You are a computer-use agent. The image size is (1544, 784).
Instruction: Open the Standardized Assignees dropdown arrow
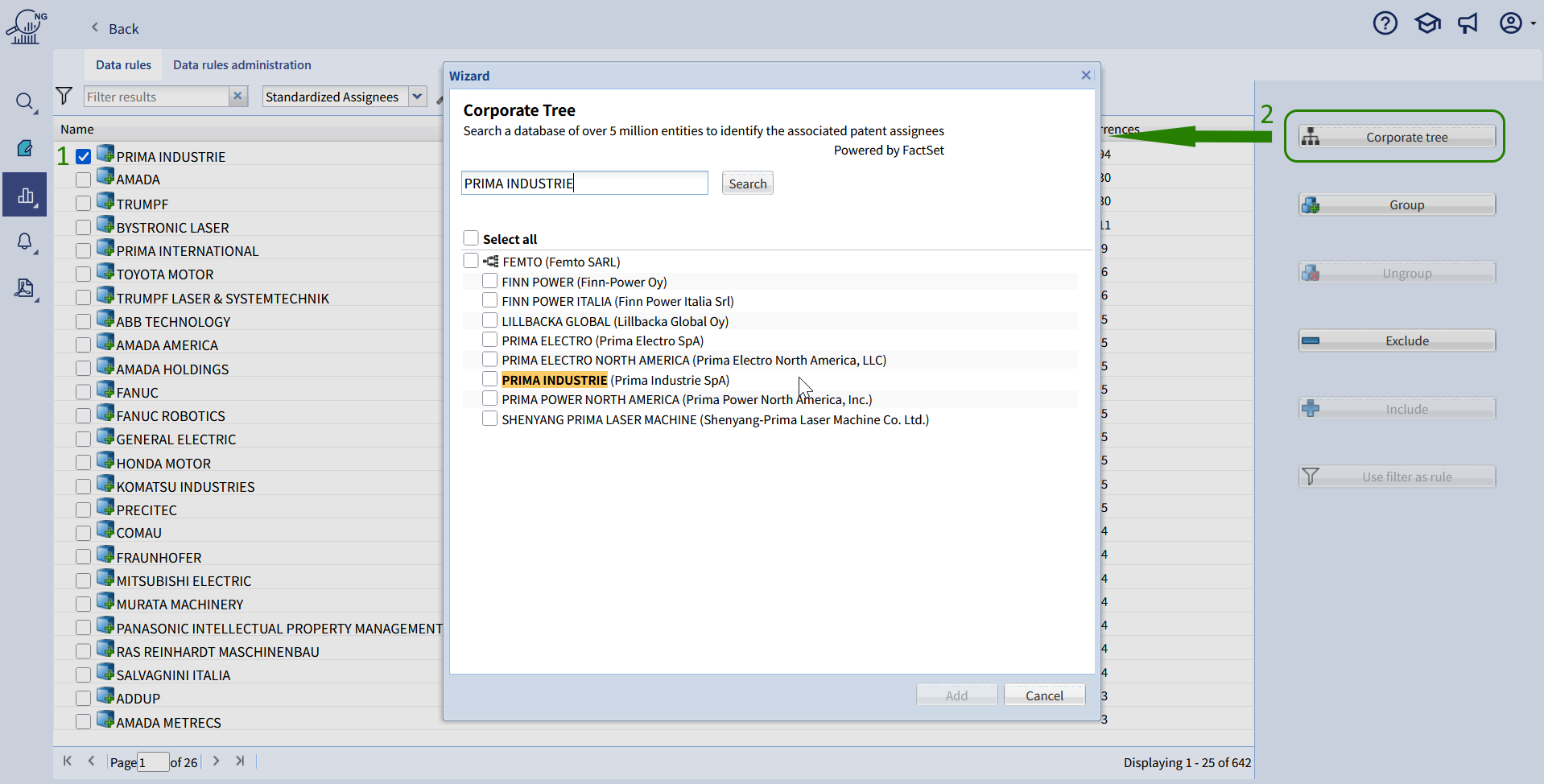(x=417, y=97)
